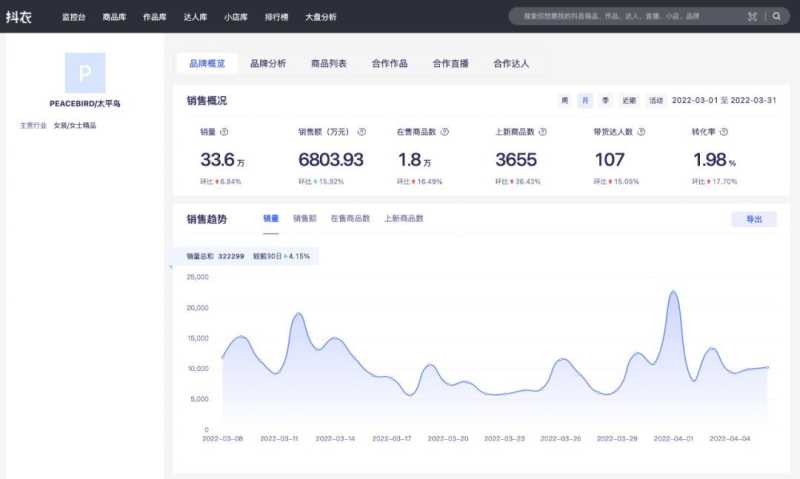800x479 pixels.
Task: Click the 2022-03-20 x-axis date label
Action: [448, 439]
